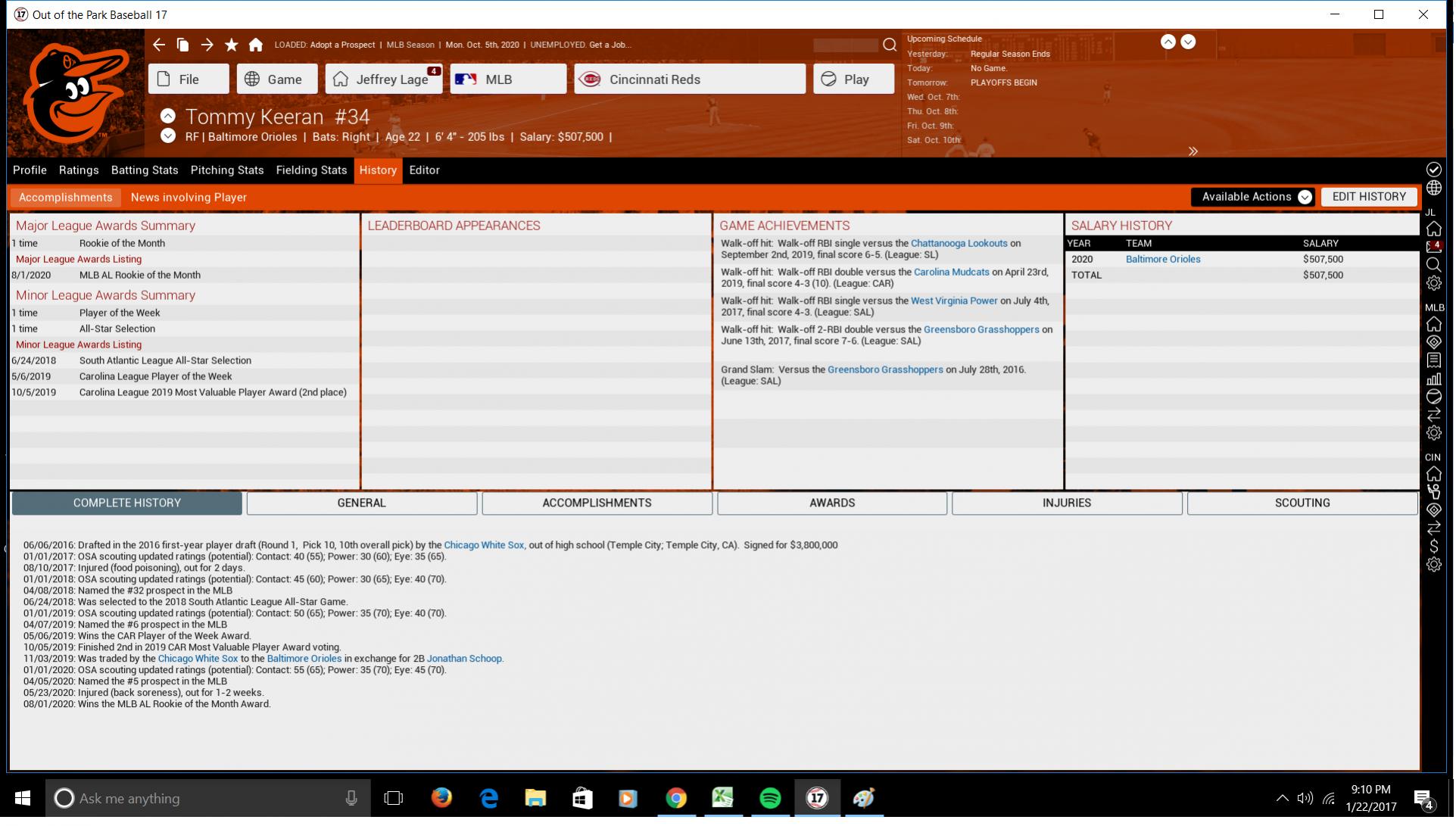Open the CIN team home icon
Screen dimensions: 1456x826
point(1433,474)
